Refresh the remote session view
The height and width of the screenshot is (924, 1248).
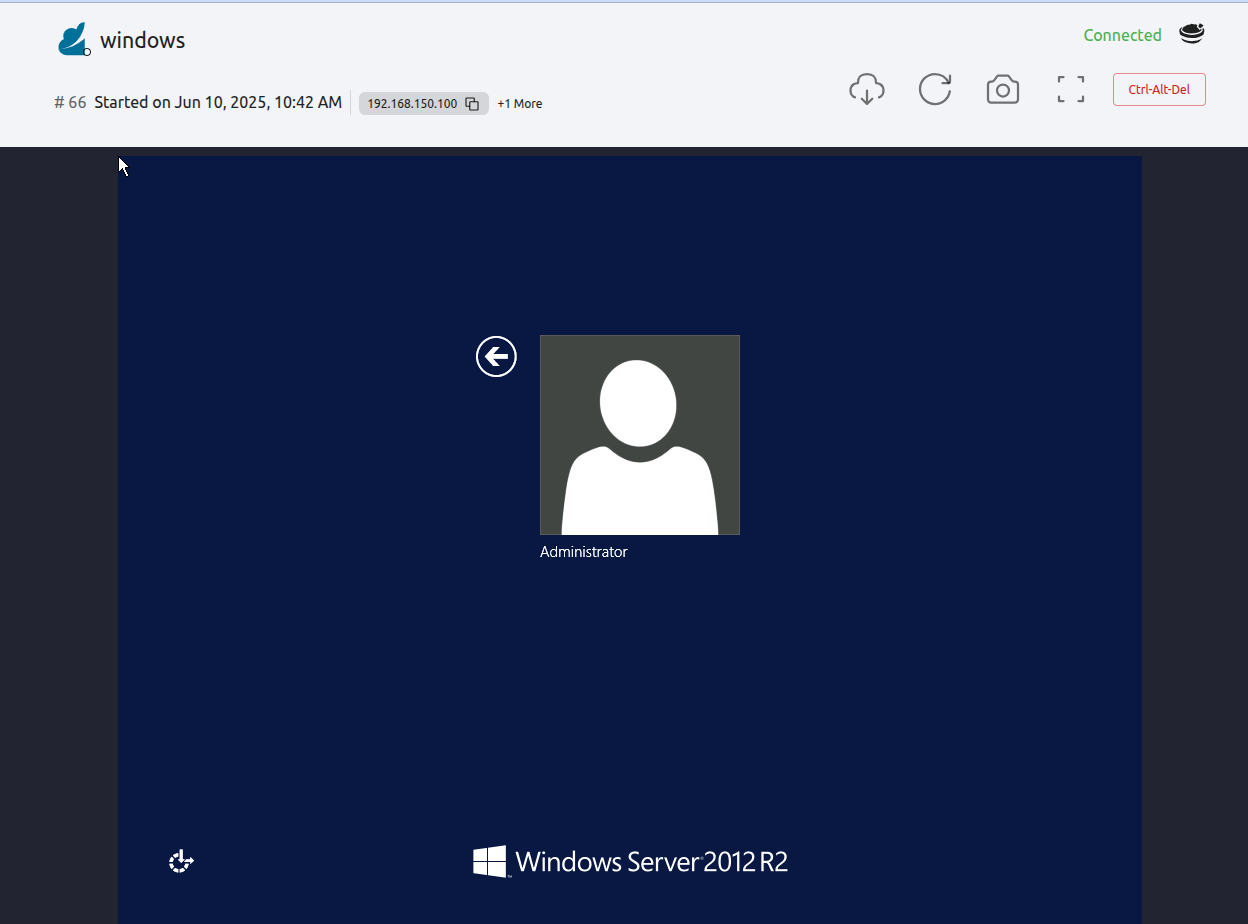click(x=935, y=89)
